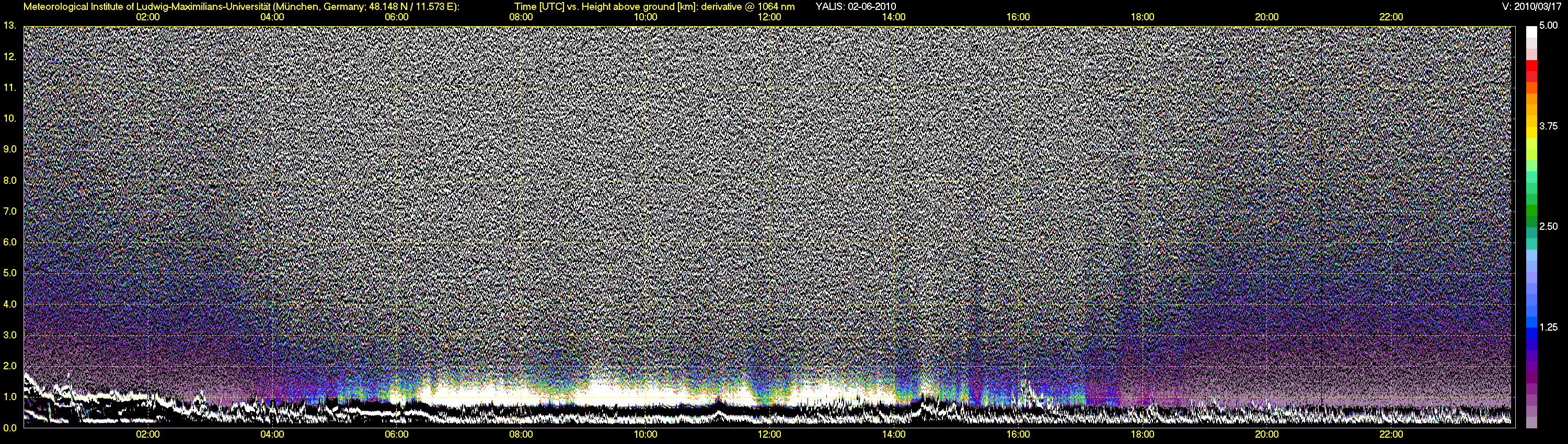Screen dimensions: 1568x444
Task: Click the 13. km height axis label
Action: tap(10, 26)
